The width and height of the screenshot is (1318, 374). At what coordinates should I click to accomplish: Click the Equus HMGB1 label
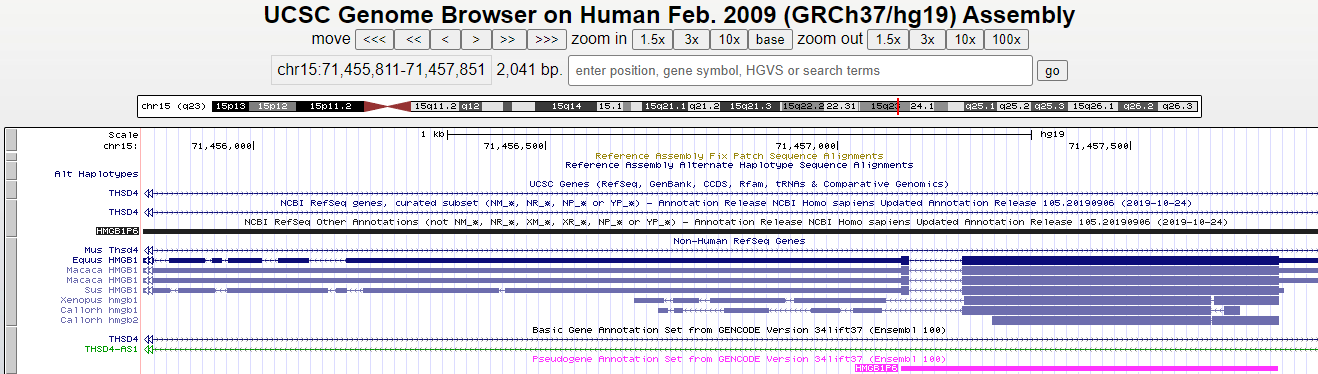click(105, 260)
